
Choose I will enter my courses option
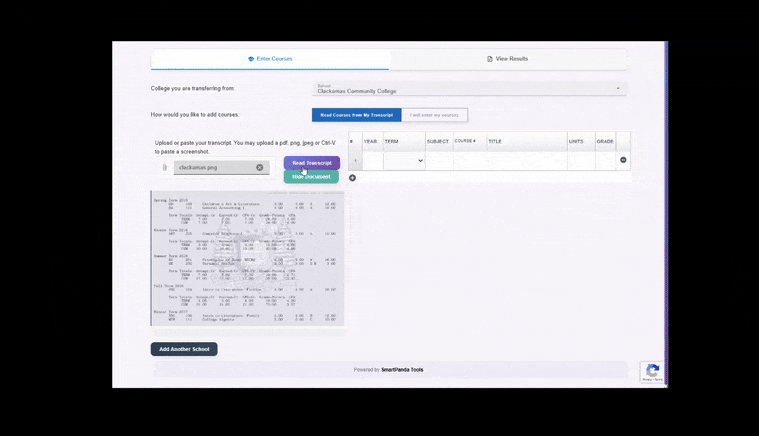coord(434,115)
